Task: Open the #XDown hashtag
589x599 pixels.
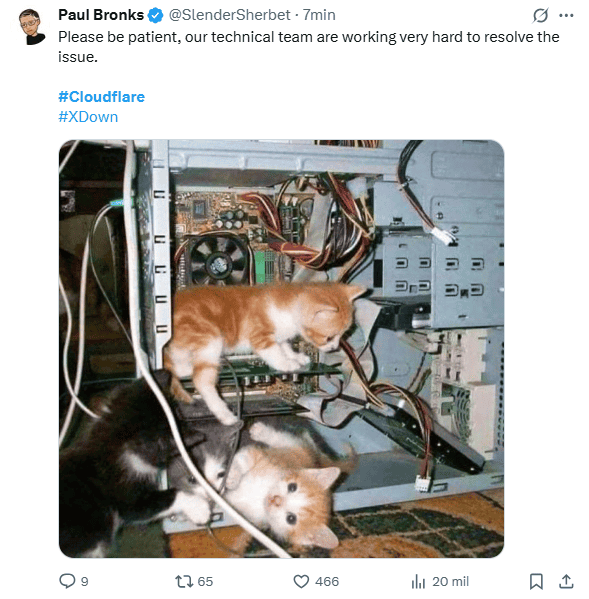Action: (x=88, y=117)
